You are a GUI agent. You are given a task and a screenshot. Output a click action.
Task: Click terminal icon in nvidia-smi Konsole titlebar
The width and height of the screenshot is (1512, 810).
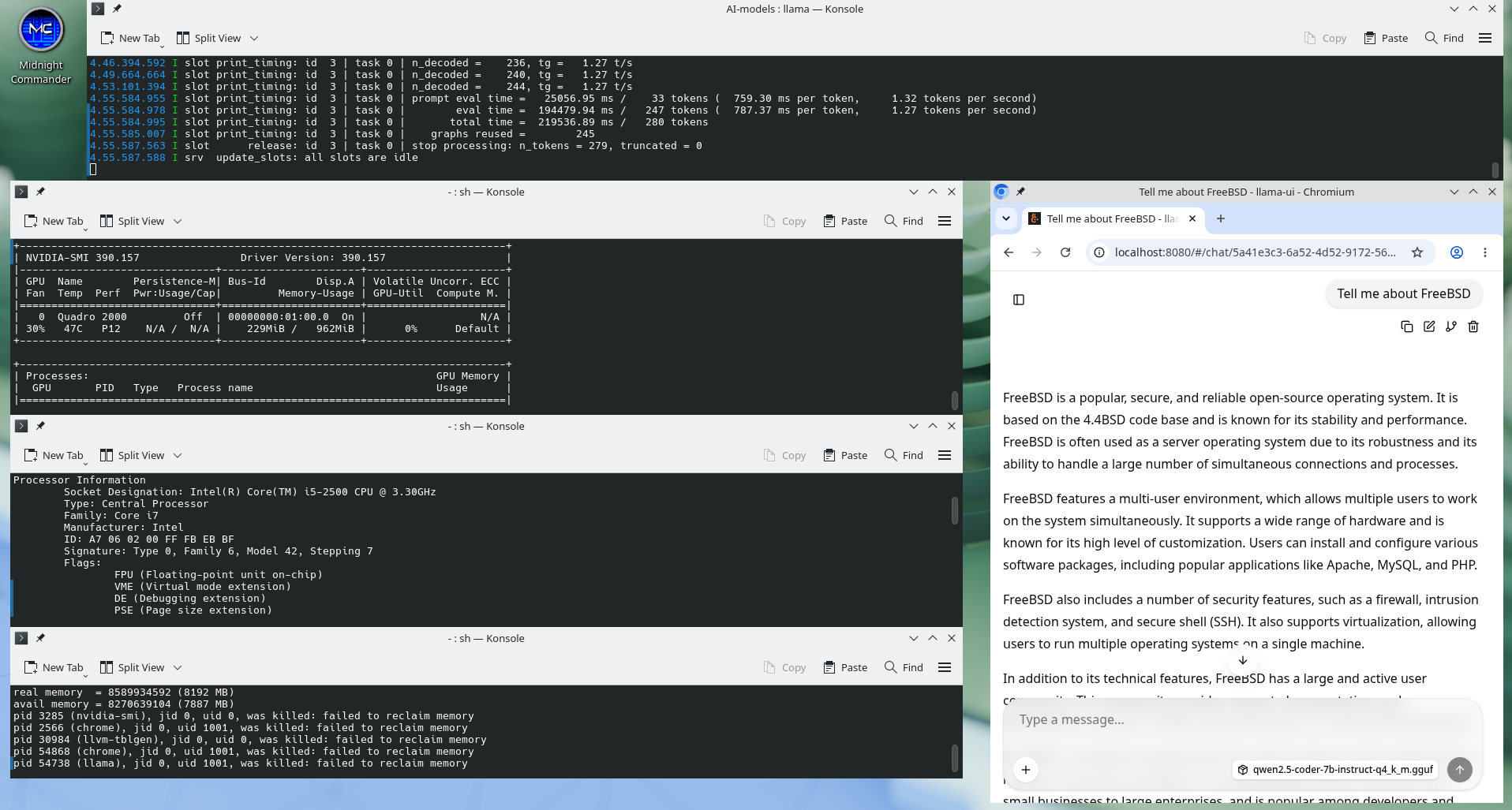(x=21, y=192)
